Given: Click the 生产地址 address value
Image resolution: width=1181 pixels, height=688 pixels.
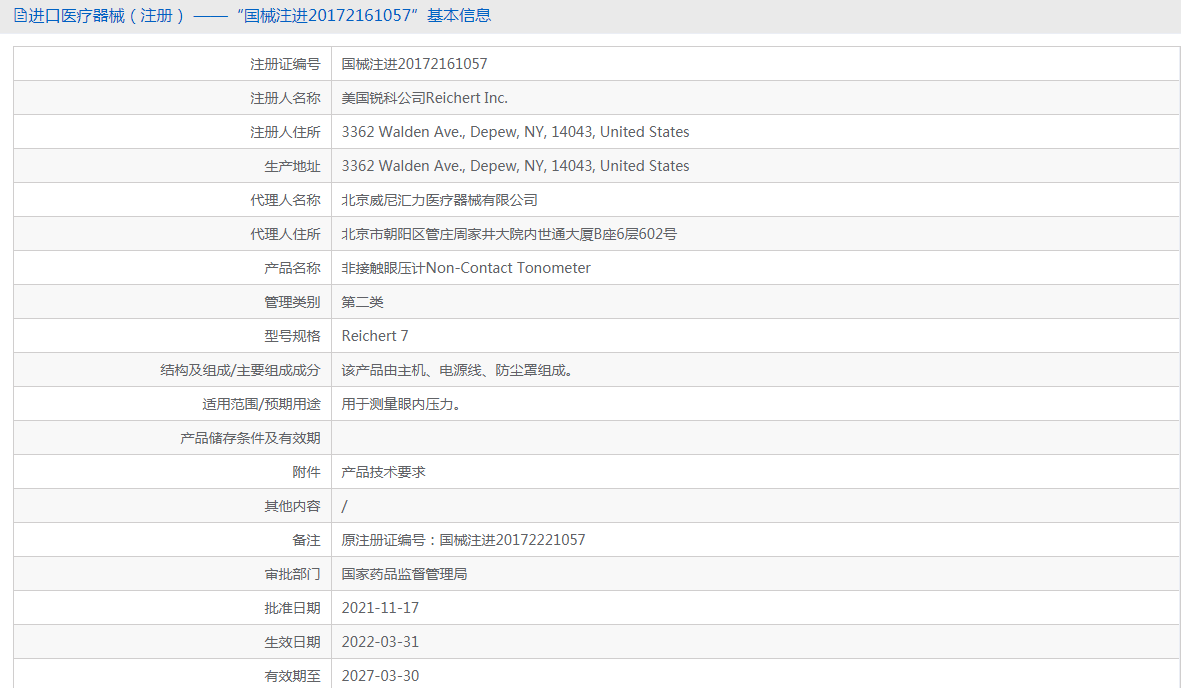Looking at the screenshot, I should coord(515,166).
